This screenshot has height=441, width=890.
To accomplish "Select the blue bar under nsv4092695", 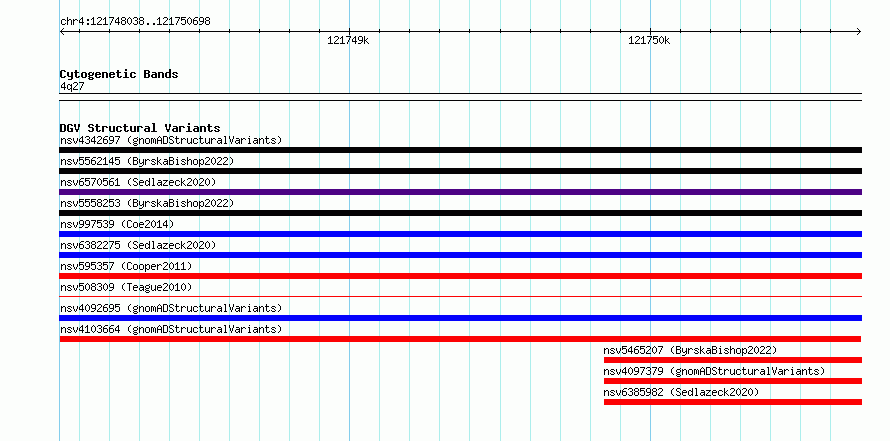I will tap(460, 318).
